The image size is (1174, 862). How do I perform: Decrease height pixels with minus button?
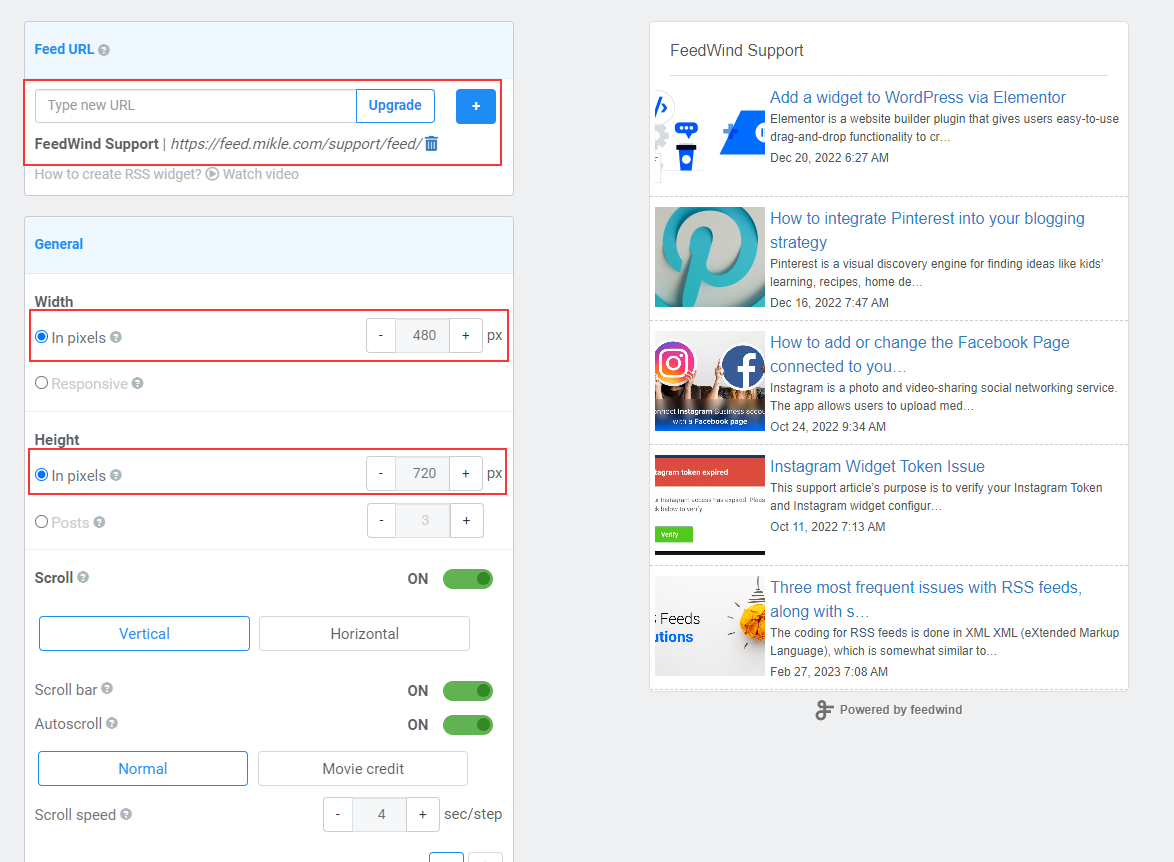381,473
